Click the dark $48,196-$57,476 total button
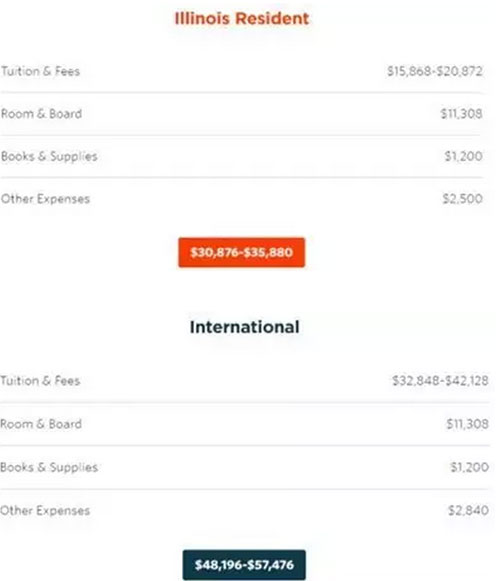500x581 pixels. point(244,565)
